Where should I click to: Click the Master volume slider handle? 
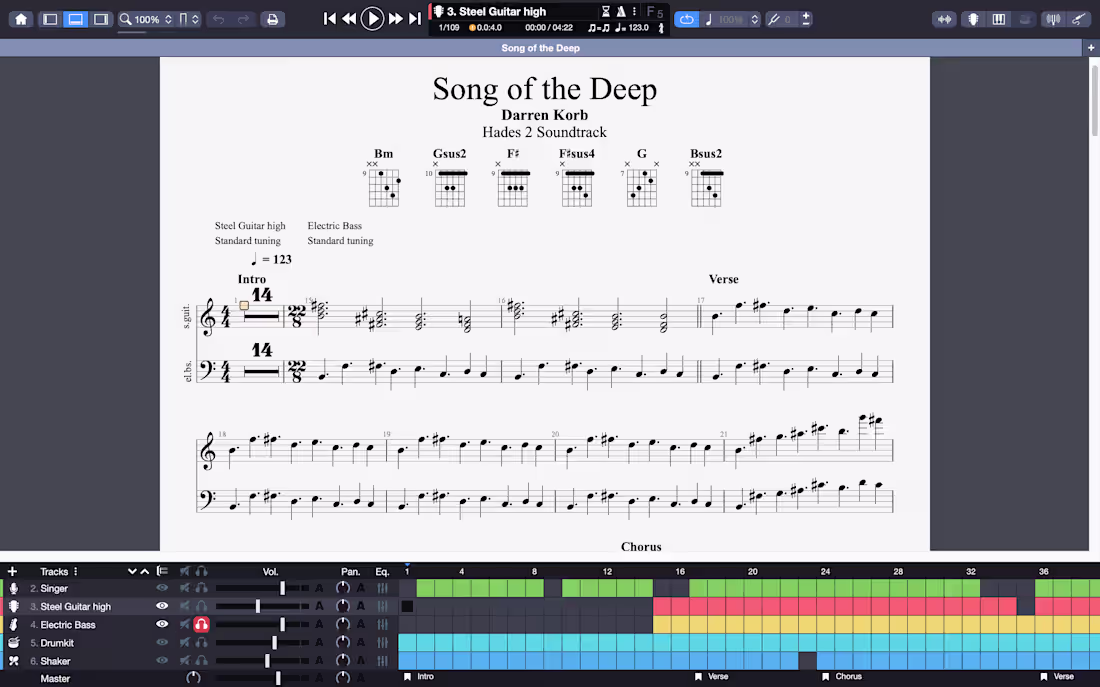pos(279,679)
